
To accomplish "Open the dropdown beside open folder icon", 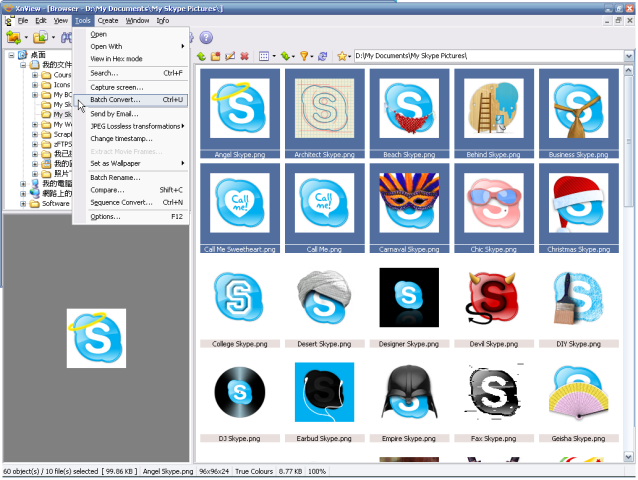I will (53, 37).
